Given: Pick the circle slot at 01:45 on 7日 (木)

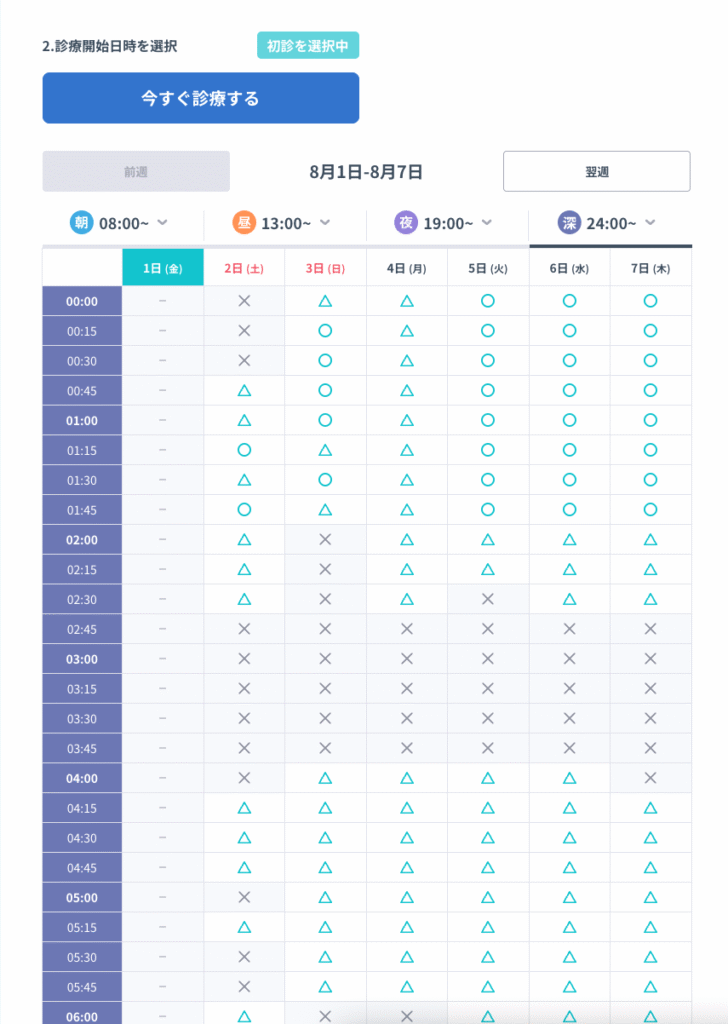Looking at the screenshot, I should point(650,509).
